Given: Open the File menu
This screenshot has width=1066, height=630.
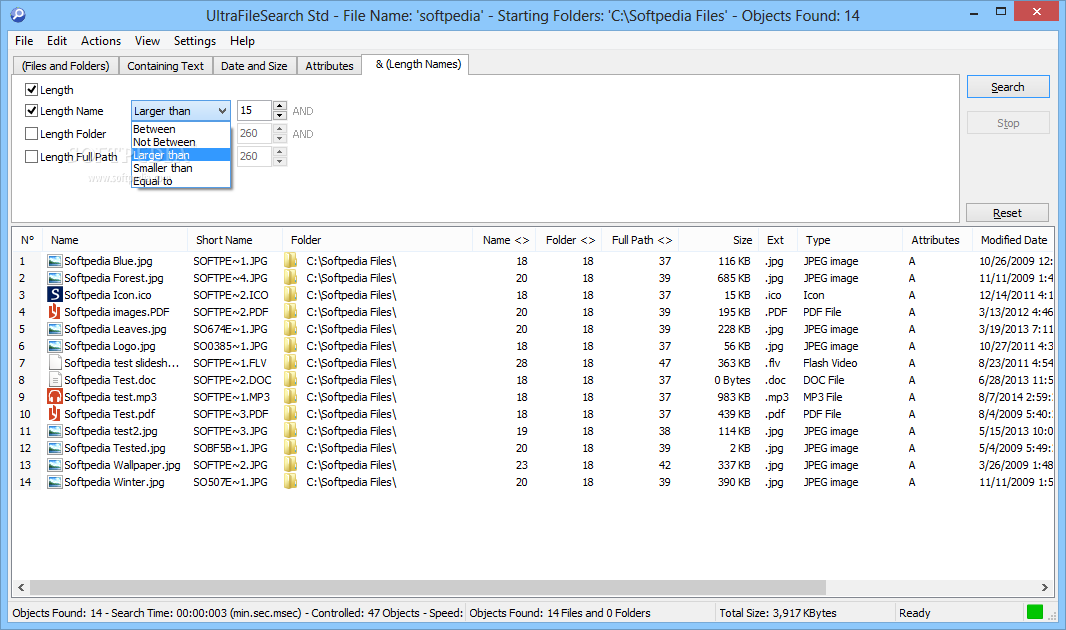Looking at the screenshot, I should point(24,41).
